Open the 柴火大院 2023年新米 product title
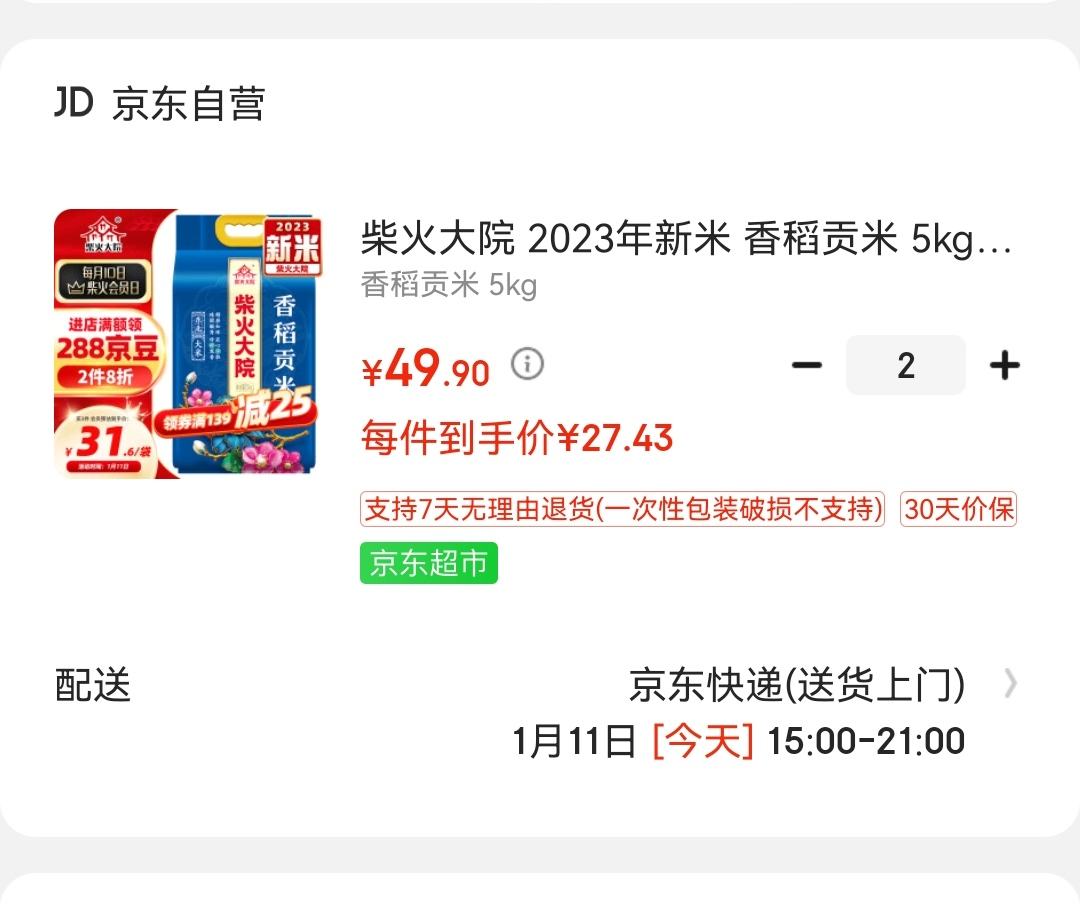Screen dimensions: 1080x913 pos(687,239)
